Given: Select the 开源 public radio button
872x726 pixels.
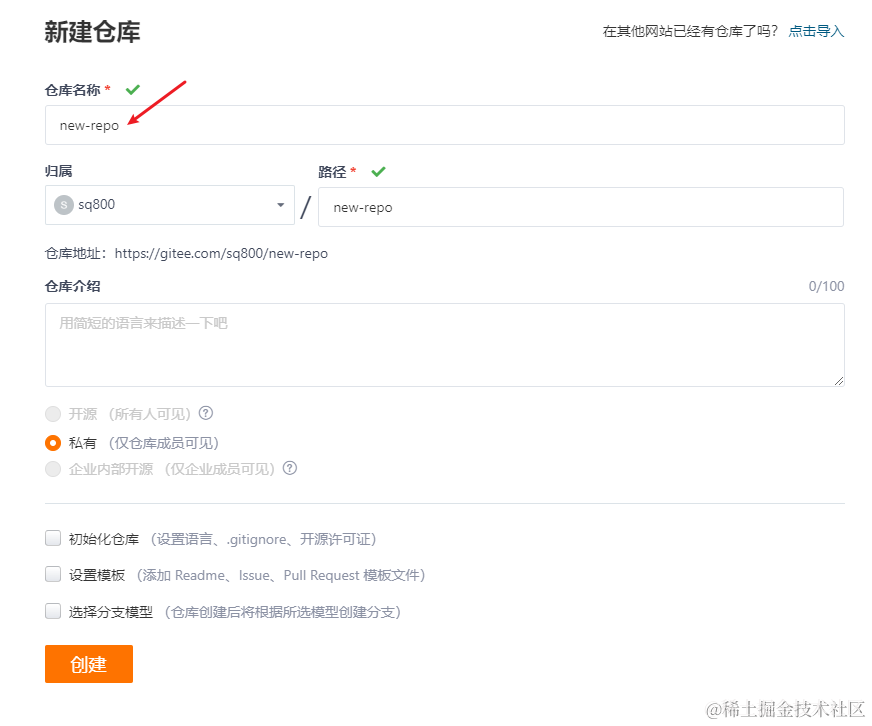Looking at the screenshot, I should pos(53,414).
